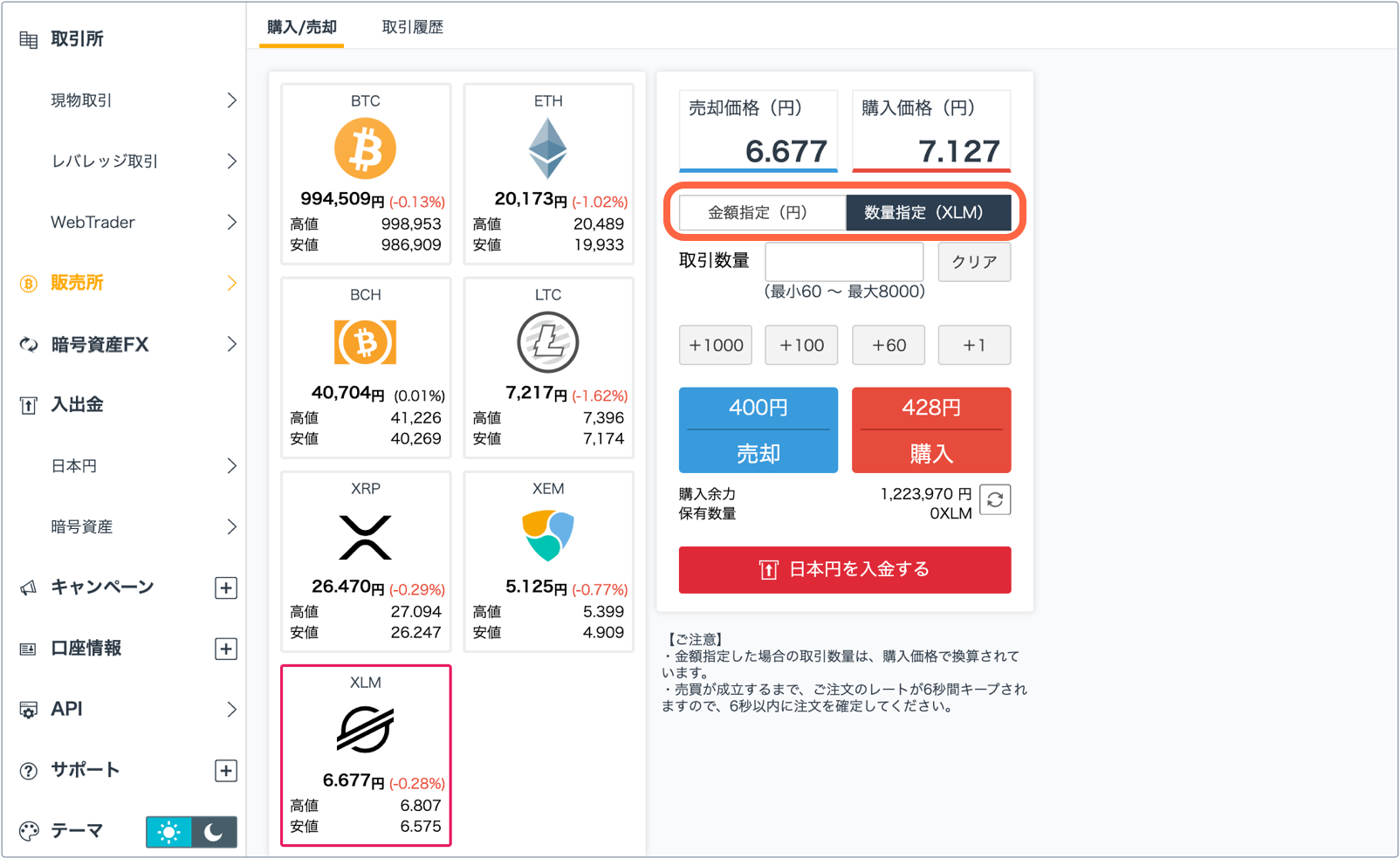This screenshot has width=1400, height=859.
Task: Select 数量指定（XLM） mode
Action: 929,212
